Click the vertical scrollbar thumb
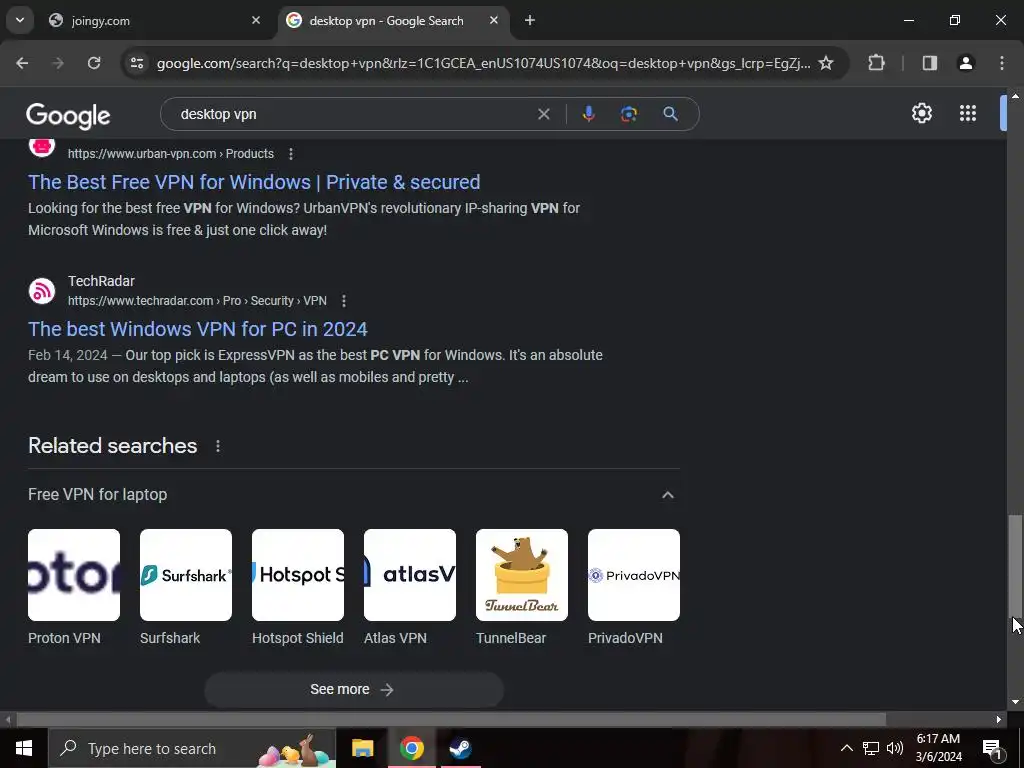Image resolution: width=1024 pixels, height=768 pixels. (1015, 565)
